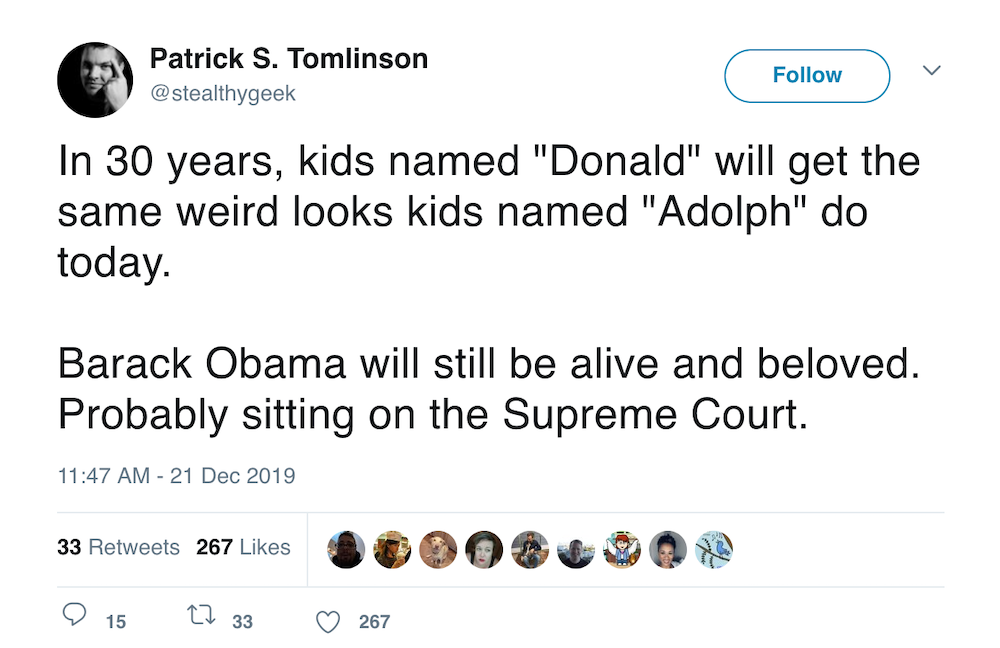Open the @stealthygeek handle link
The width and height of the screenshot is (1000, 648).
pyautogui.click(x=223, y=93)
